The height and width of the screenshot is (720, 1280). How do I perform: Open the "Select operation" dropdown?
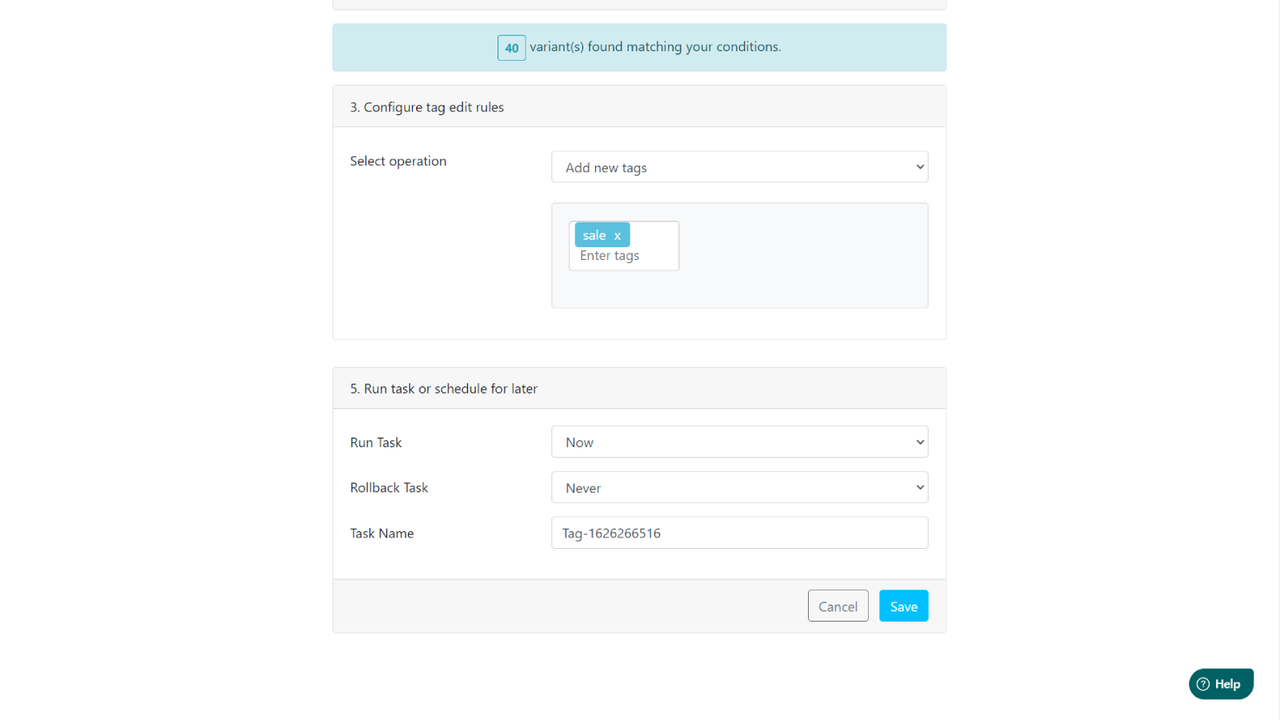tap(739, 166)
